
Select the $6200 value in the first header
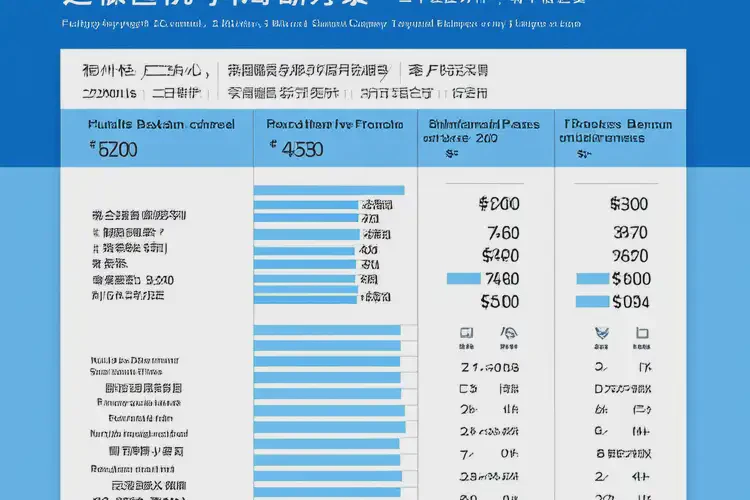point(114,147)
